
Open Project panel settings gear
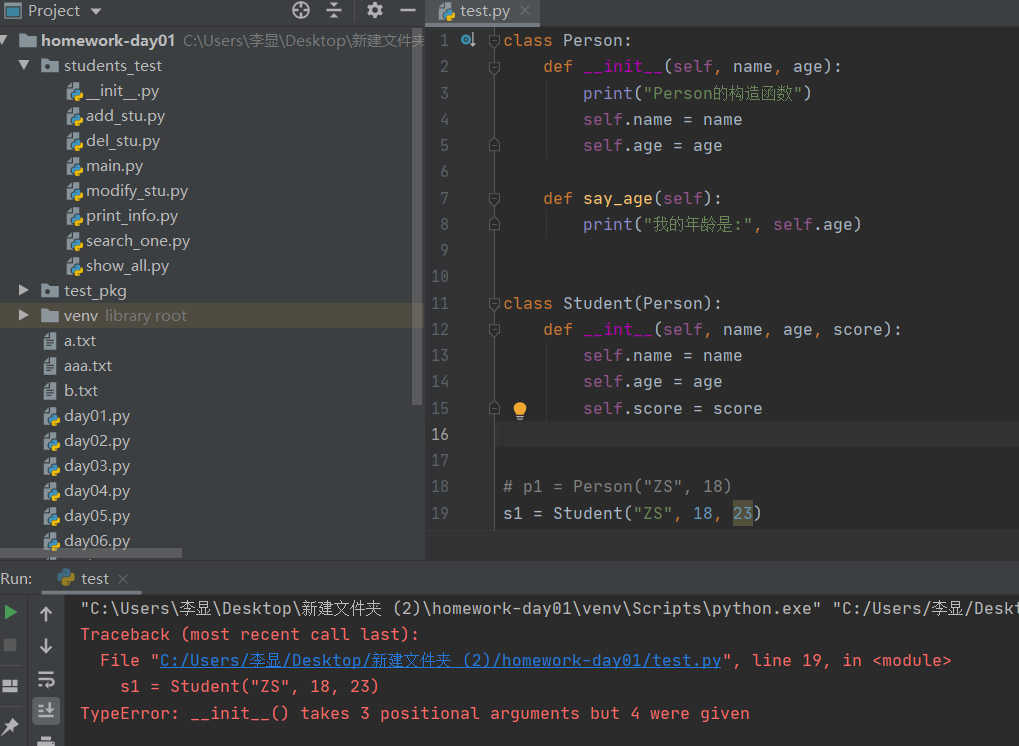(375, 10)
